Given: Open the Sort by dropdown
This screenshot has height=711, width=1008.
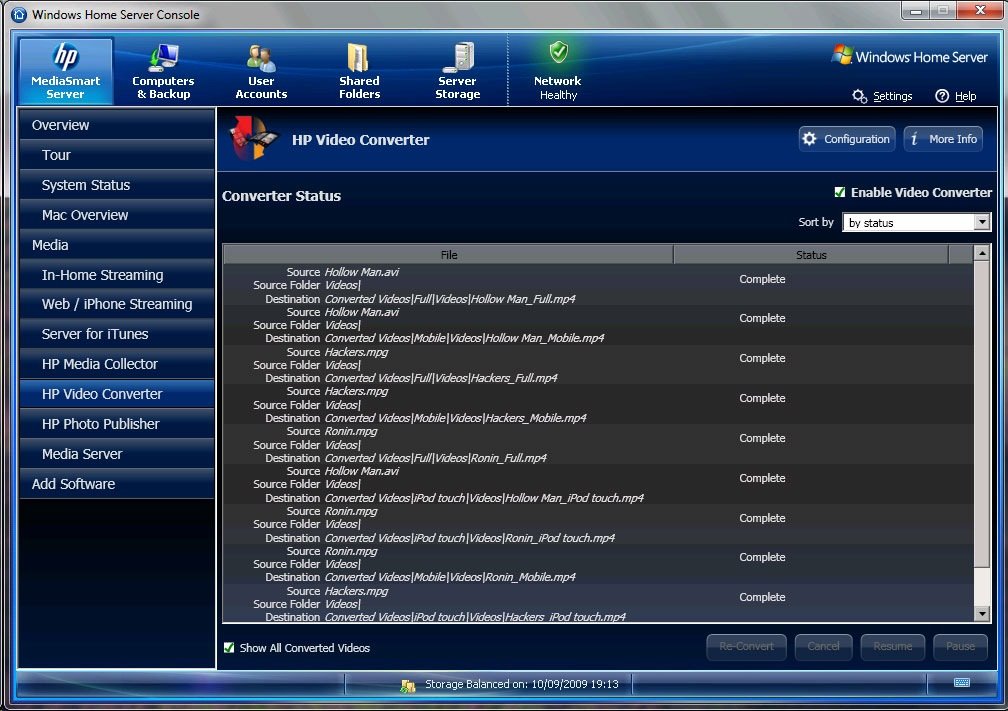Looking at the screenshot, I should tap(916, 222).
